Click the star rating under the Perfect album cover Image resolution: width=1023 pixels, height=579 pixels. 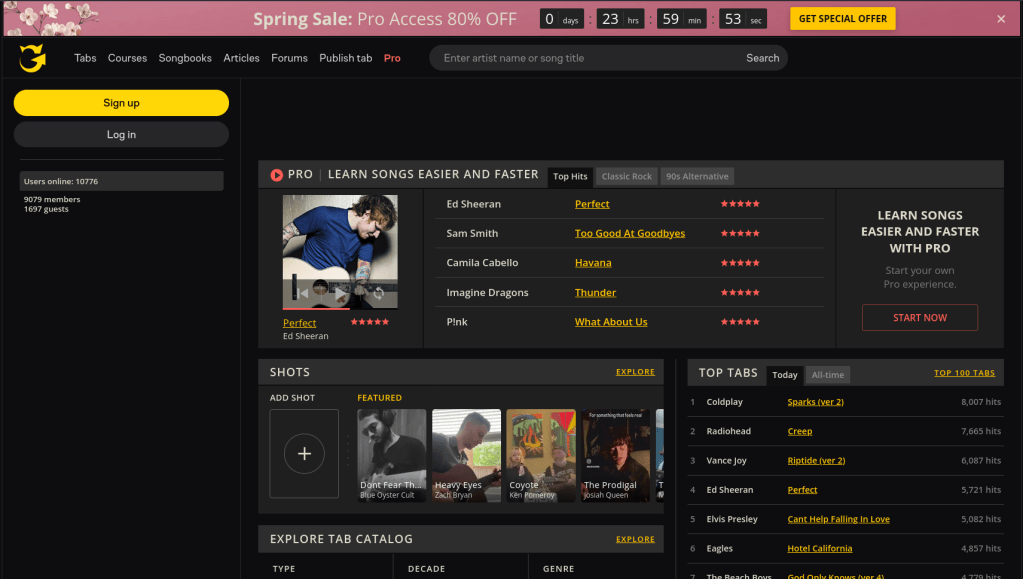(x=369, y=323)
